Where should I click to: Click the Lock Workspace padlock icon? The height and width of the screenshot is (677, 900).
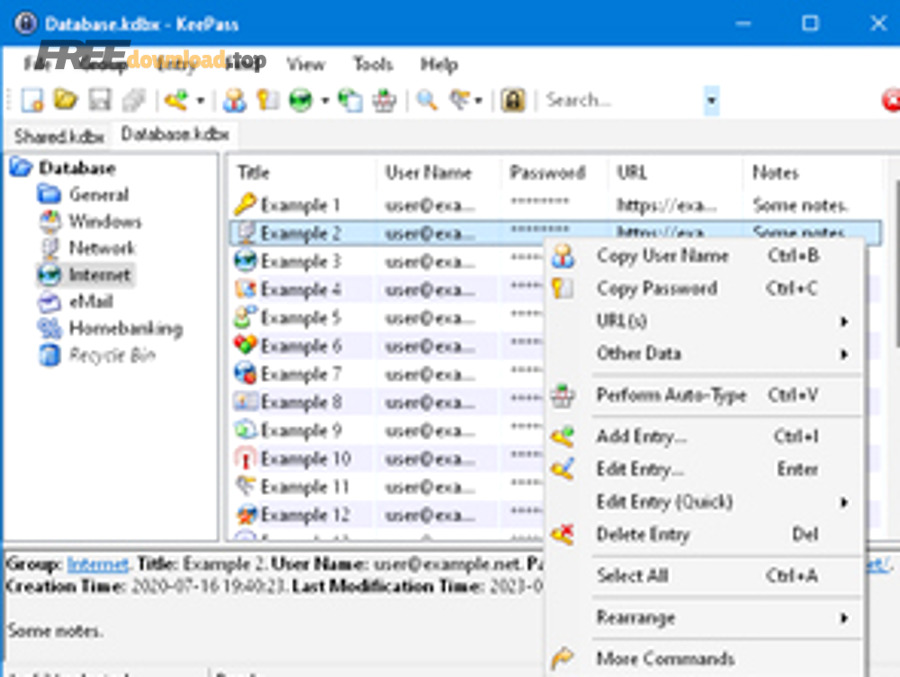[x=513, y=100]
